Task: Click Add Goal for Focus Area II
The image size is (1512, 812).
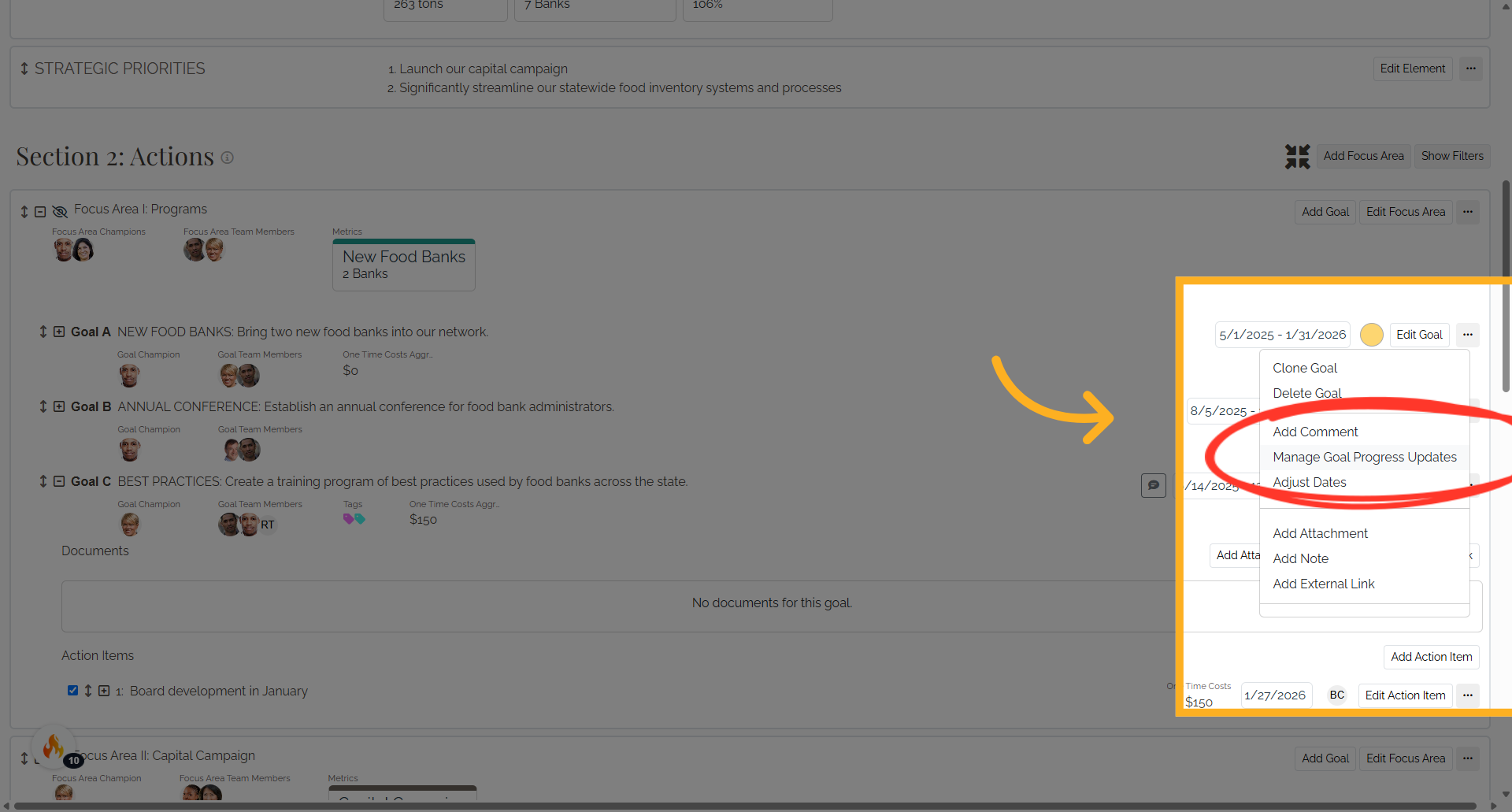Action: 1325,758
